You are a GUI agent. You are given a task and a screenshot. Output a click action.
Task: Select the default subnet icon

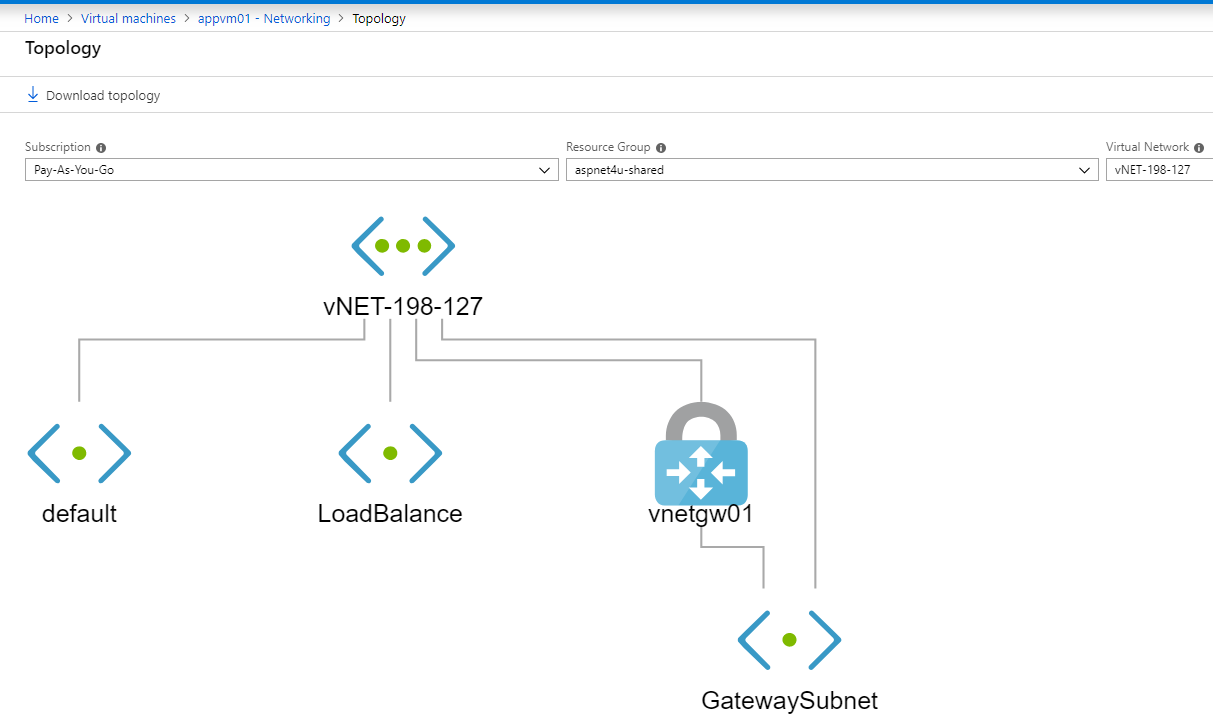pyautogui.click(x=79, y=453)
